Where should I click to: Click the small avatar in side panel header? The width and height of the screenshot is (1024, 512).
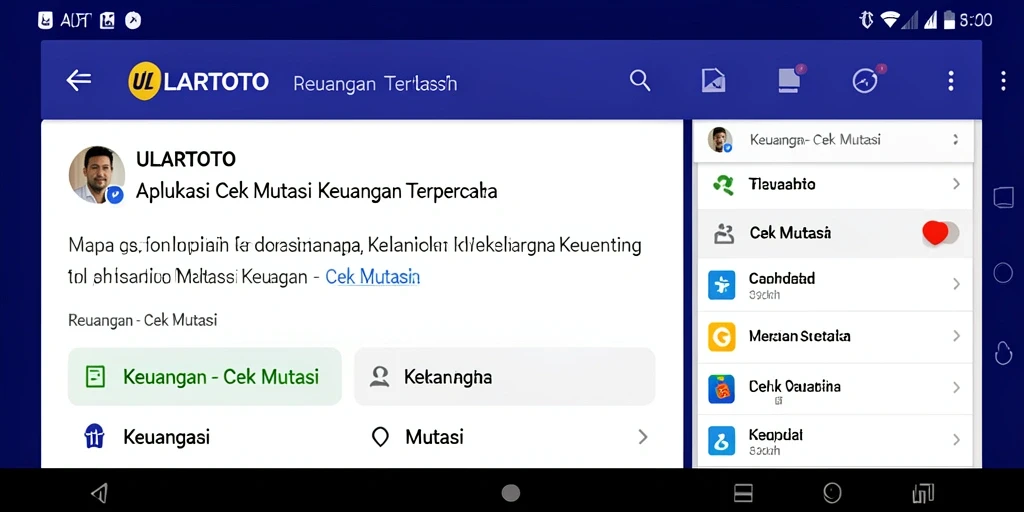coord(720,140)
